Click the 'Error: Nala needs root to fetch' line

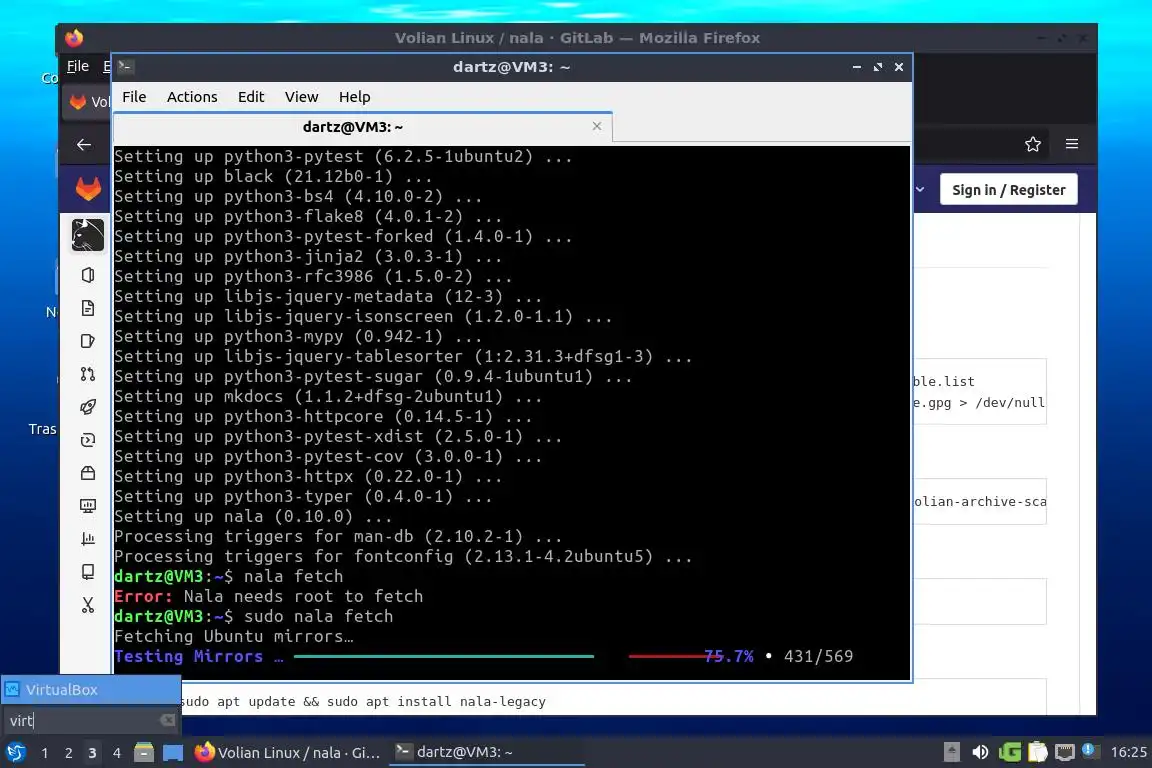click(268, 596)
